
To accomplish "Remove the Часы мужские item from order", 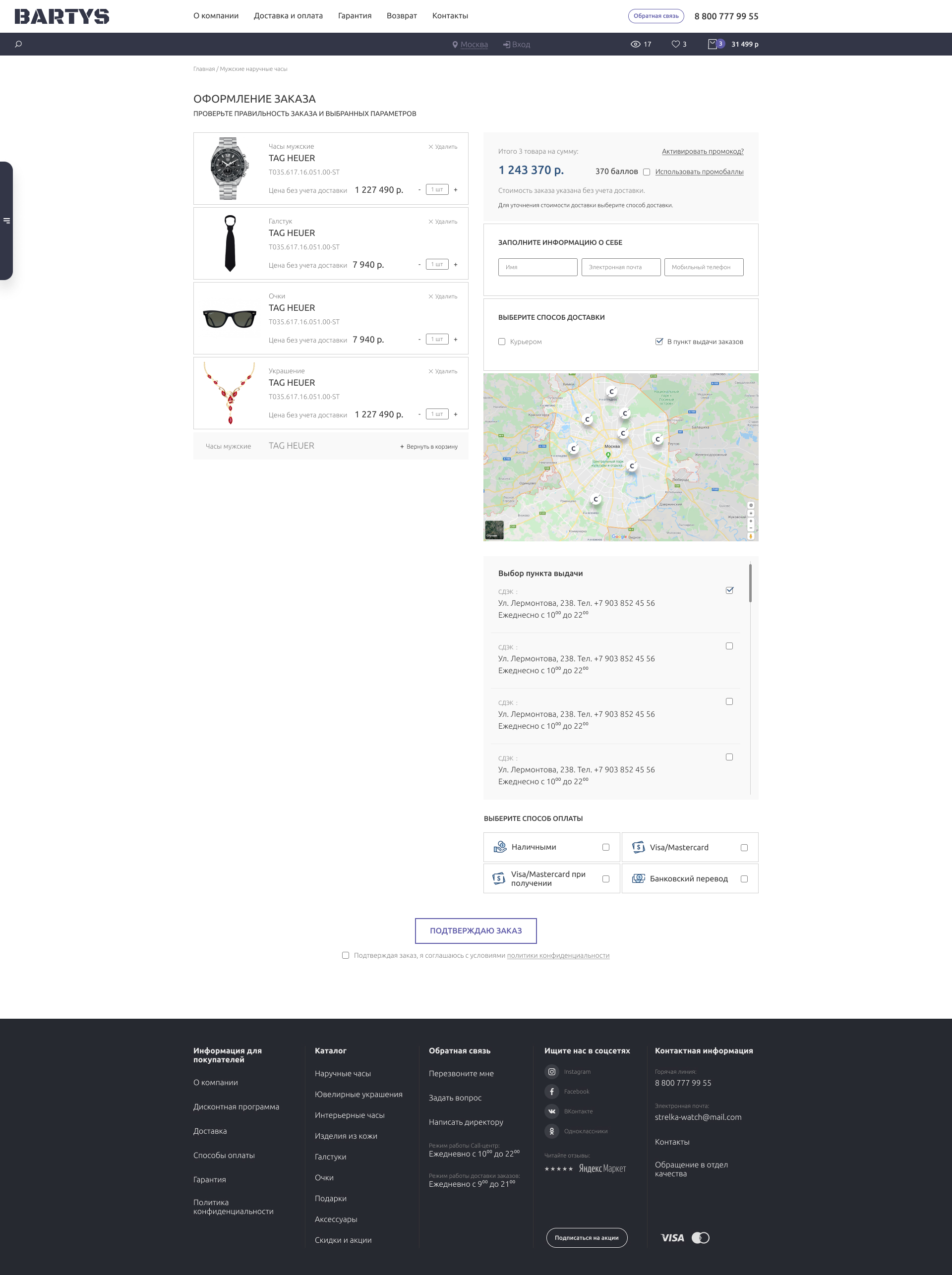I will point(443,147).
